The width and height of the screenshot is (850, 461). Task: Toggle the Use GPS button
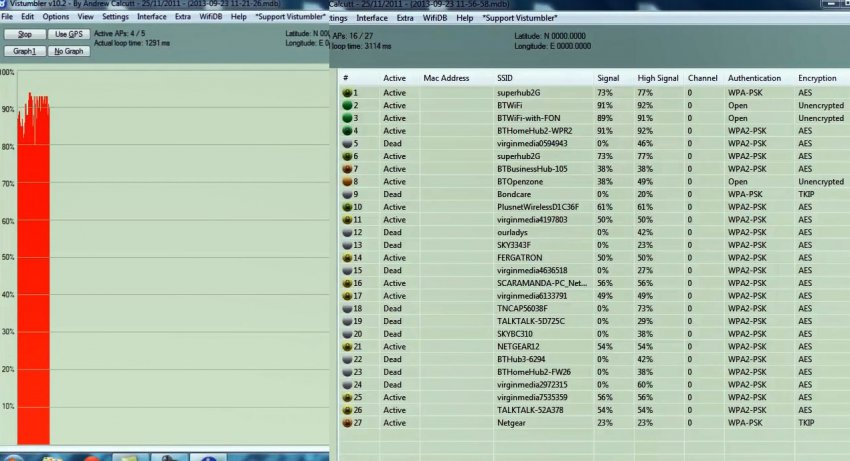[69, 35]
